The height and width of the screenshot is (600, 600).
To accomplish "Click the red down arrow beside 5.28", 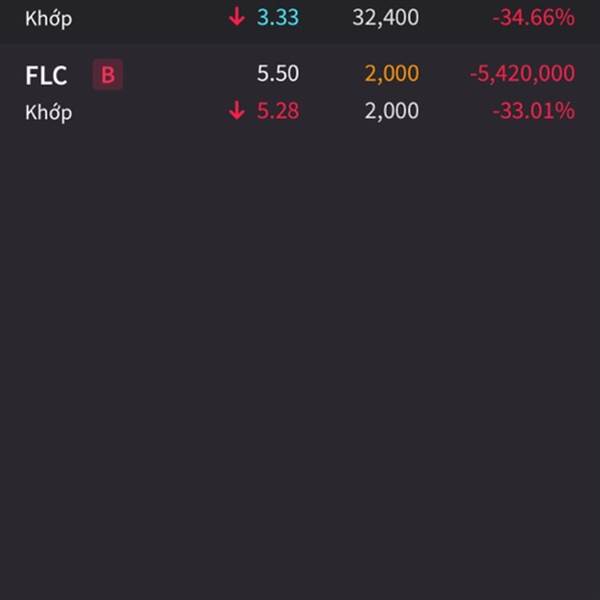I will point(237,111).
